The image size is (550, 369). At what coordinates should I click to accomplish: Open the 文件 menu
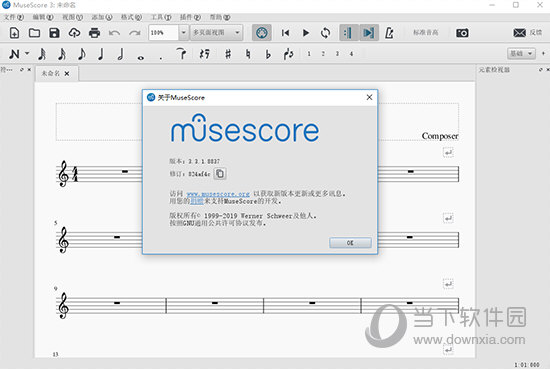(14, 17)
